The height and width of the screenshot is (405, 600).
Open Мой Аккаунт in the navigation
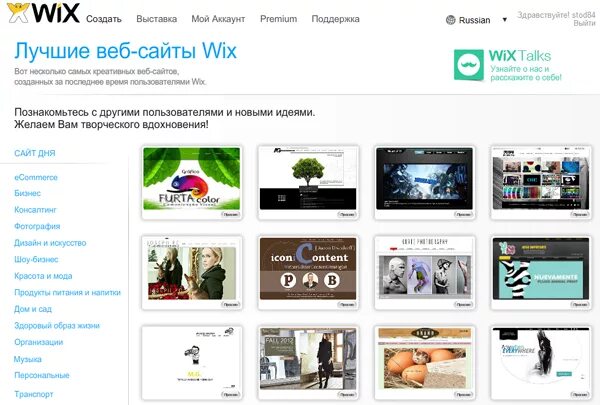point(218,19)
